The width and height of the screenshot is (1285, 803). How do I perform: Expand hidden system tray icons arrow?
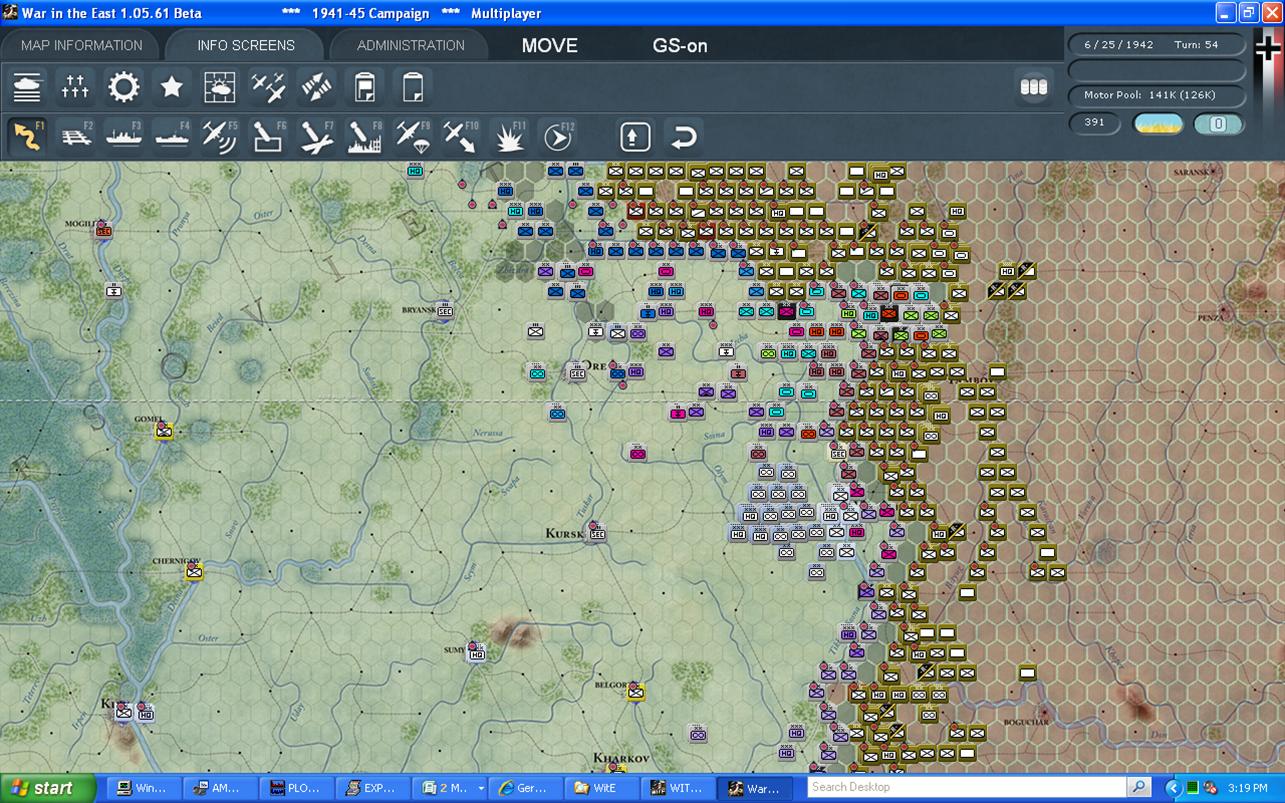(x=1174, y=788)
